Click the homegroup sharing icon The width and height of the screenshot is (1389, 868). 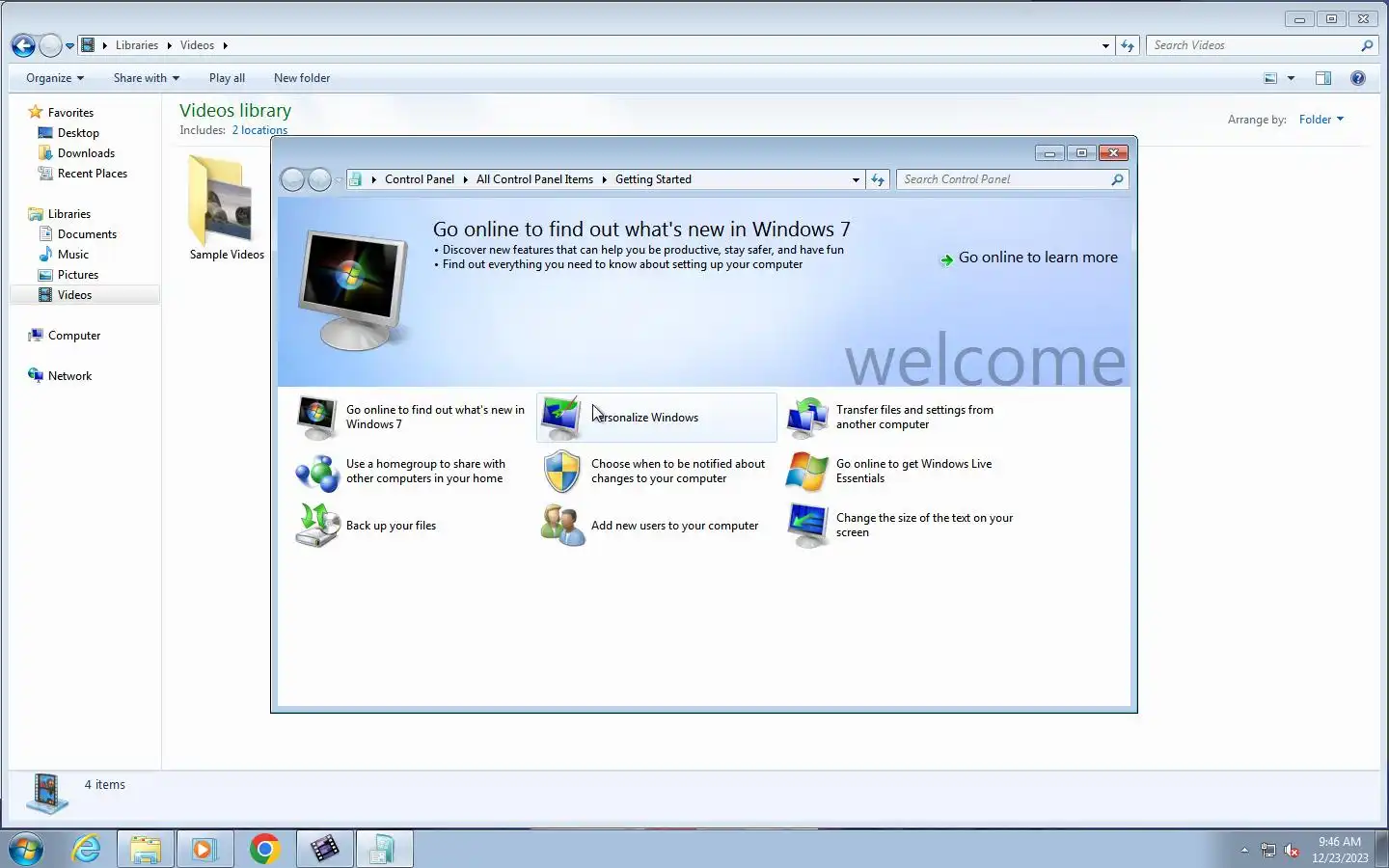[x=316, y=472]
